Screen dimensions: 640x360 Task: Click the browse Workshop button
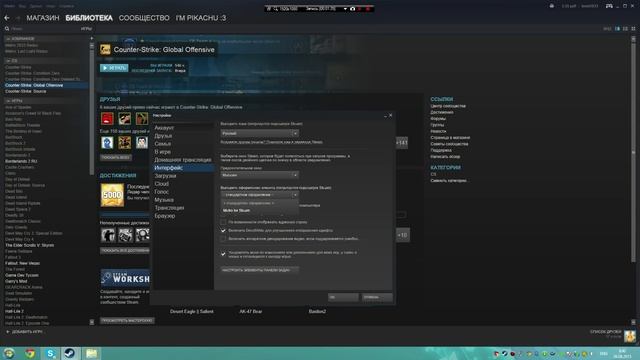[x=127, y=321]
